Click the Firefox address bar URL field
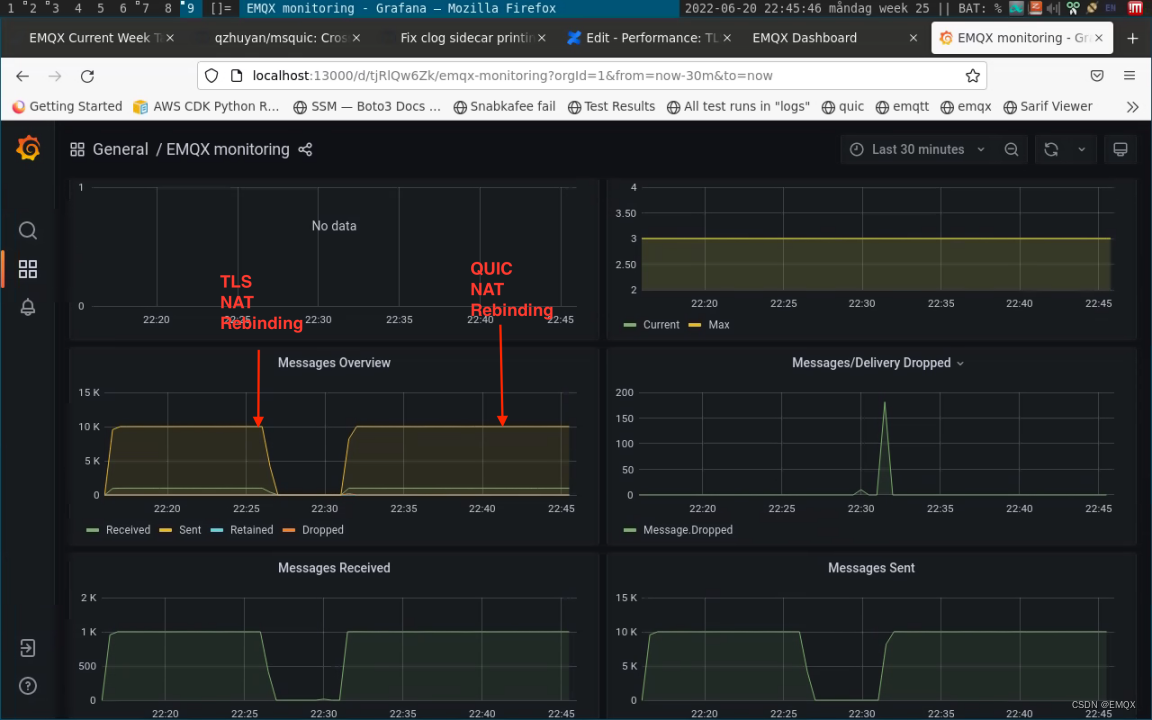 point(590,76)
